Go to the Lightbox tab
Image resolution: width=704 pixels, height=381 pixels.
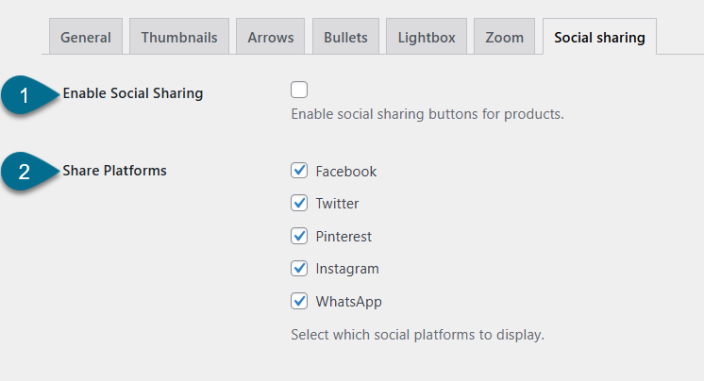(427, 37)
